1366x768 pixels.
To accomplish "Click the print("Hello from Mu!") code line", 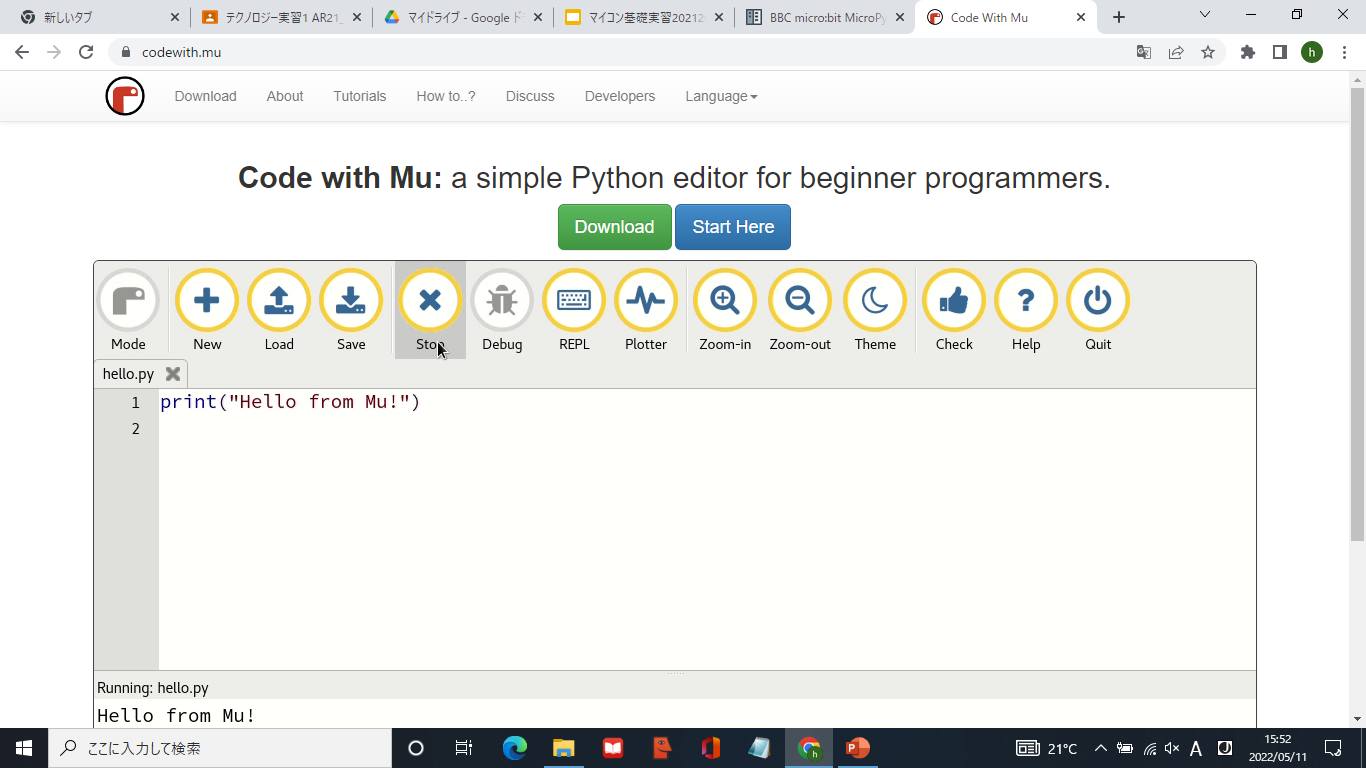I will pos(290,402).
